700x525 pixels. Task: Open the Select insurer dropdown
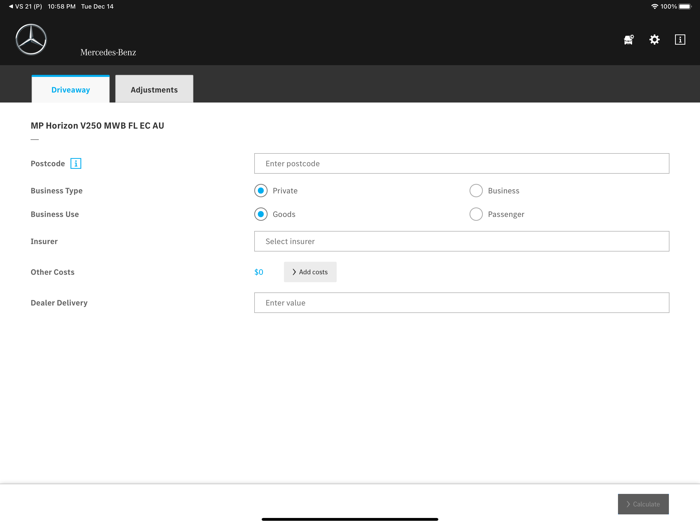coord(461,241)
